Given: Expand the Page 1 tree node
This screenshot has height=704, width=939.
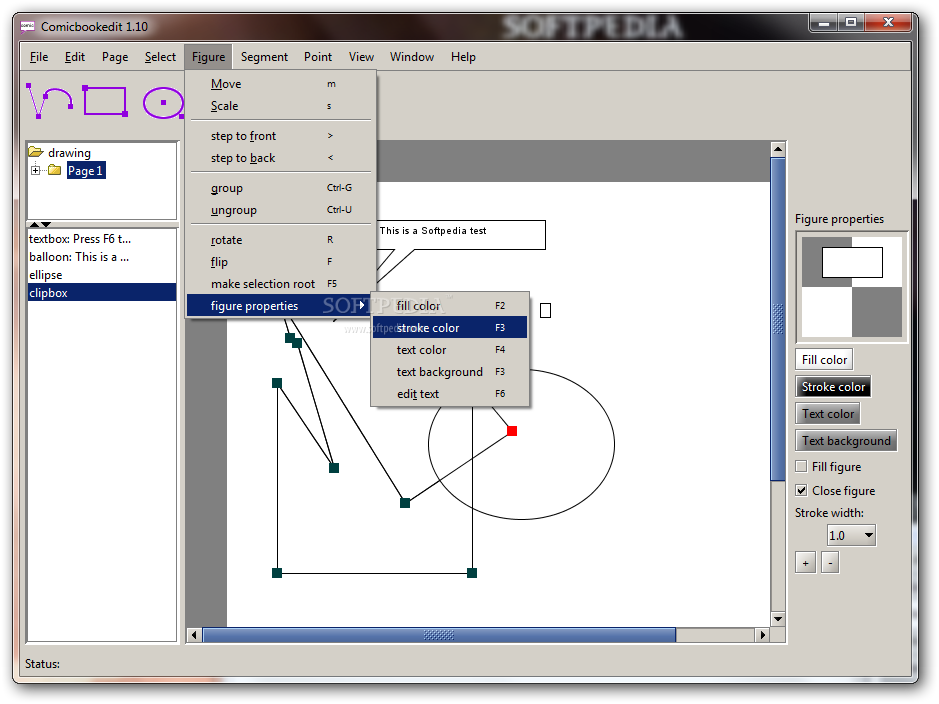Looking at the screenshot, I should [36, 170].
